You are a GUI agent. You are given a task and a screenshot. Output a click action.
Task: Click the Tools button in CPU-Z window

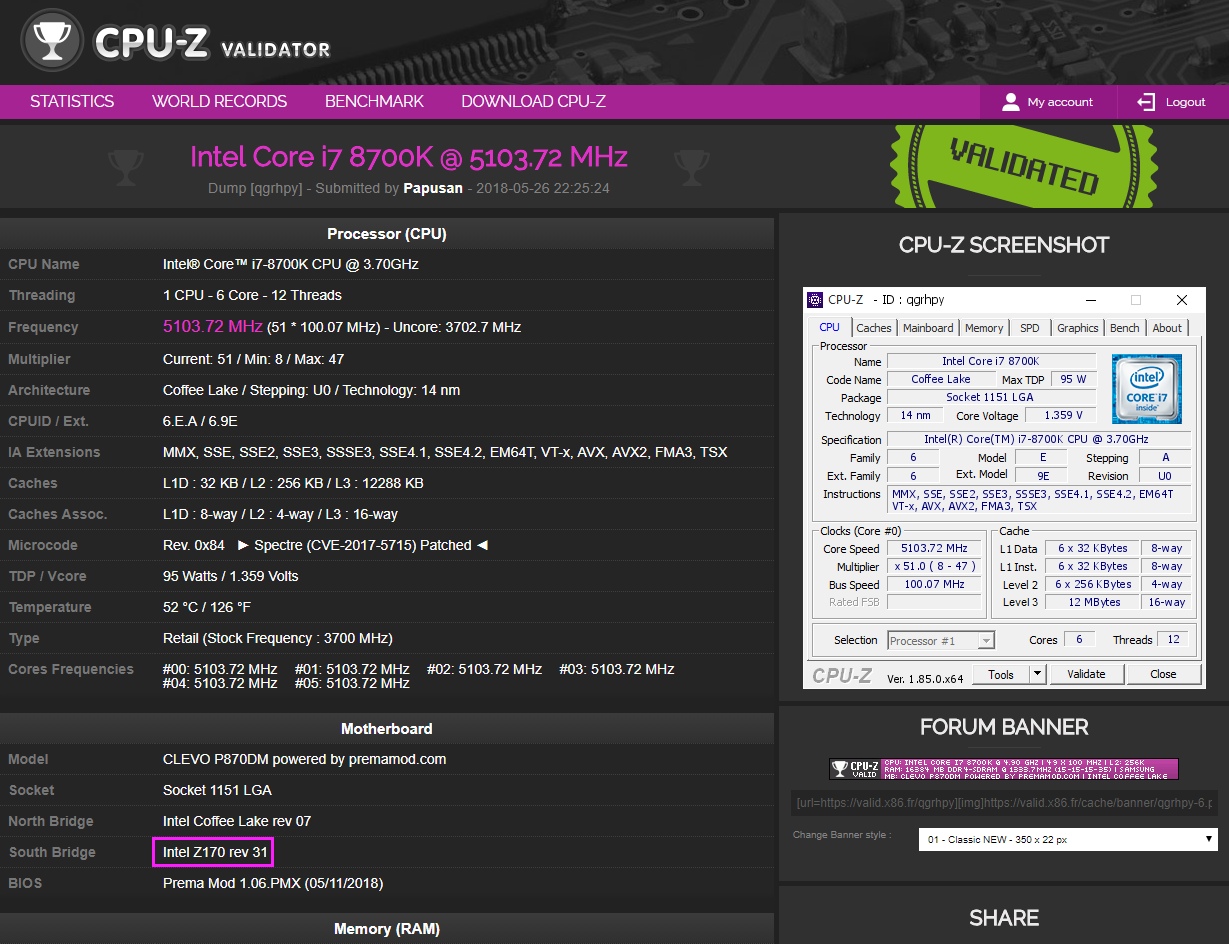click(1001, 674)
